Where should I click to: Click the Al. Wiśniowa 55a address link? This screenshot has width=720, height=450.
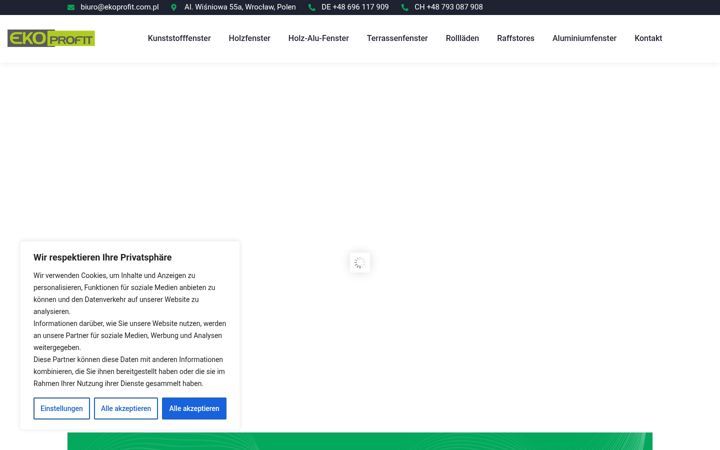[x=240, y=7]
